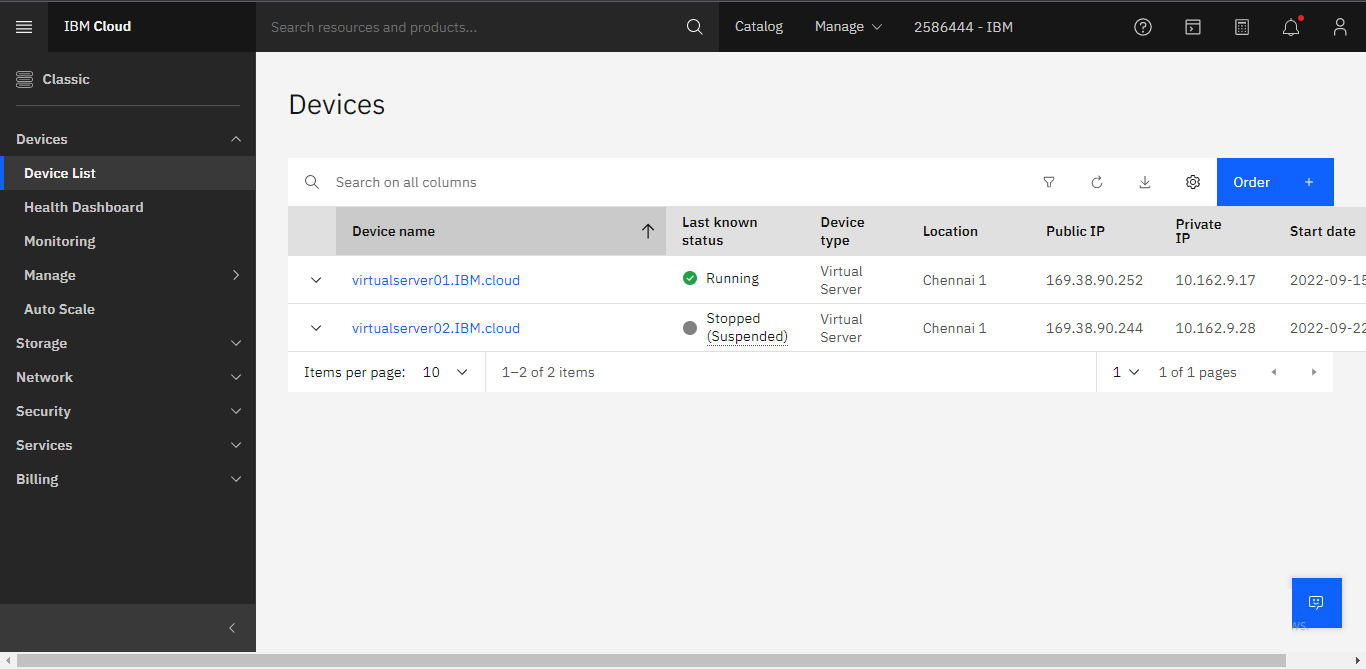This screenshot has height=669, width=1366.
Task: Open the hamburger navigation menu
Action: pyautogui.click(x=24, y=27)
